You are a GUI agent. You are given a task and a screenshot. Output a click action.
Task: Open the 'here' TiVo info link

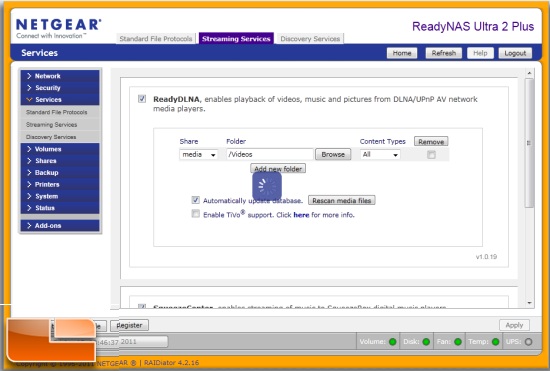point(301,215)
